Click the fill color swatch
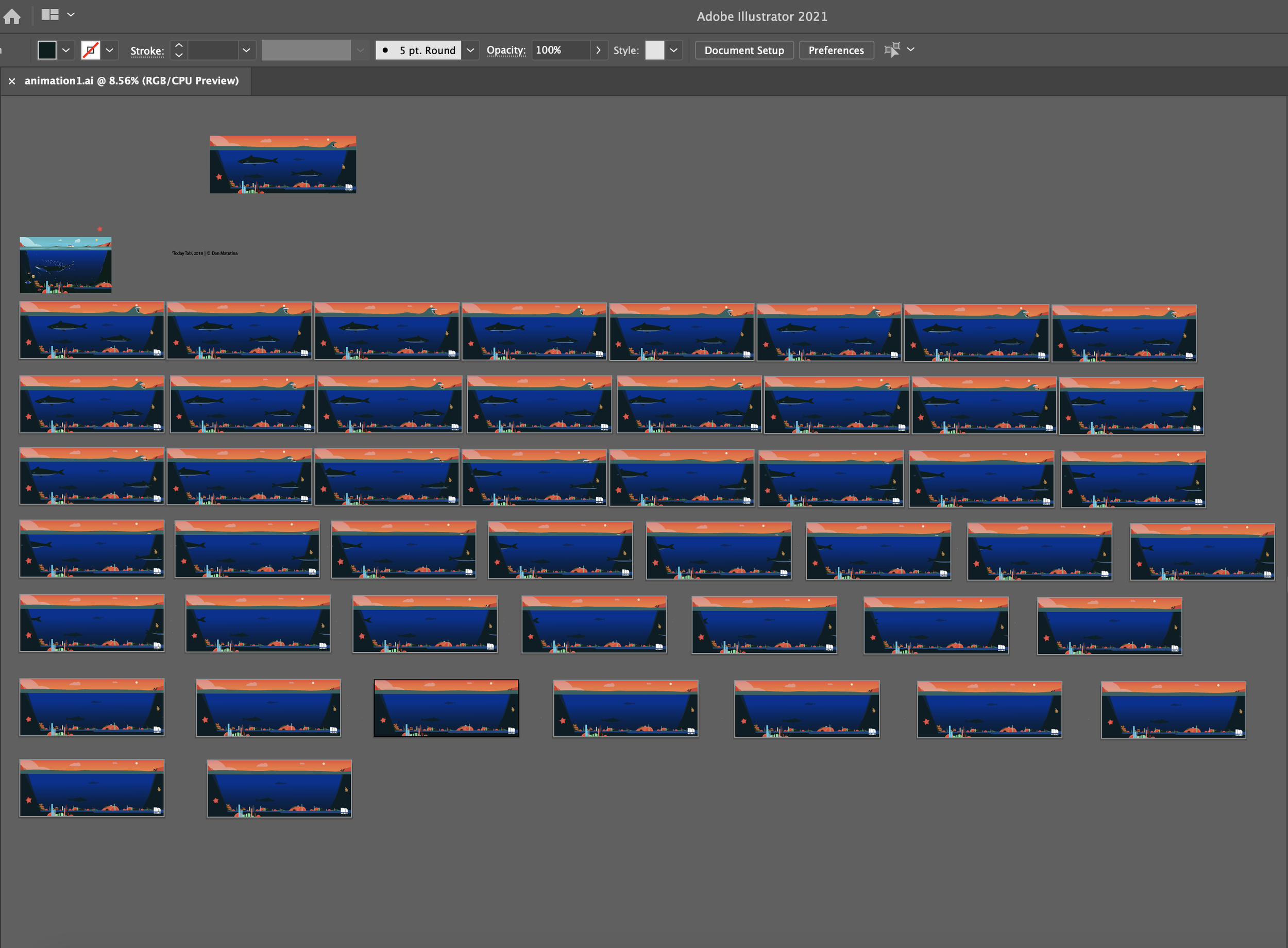This screenshot has width=1288, height=948. pyautogui.click(x=47, y=50)
